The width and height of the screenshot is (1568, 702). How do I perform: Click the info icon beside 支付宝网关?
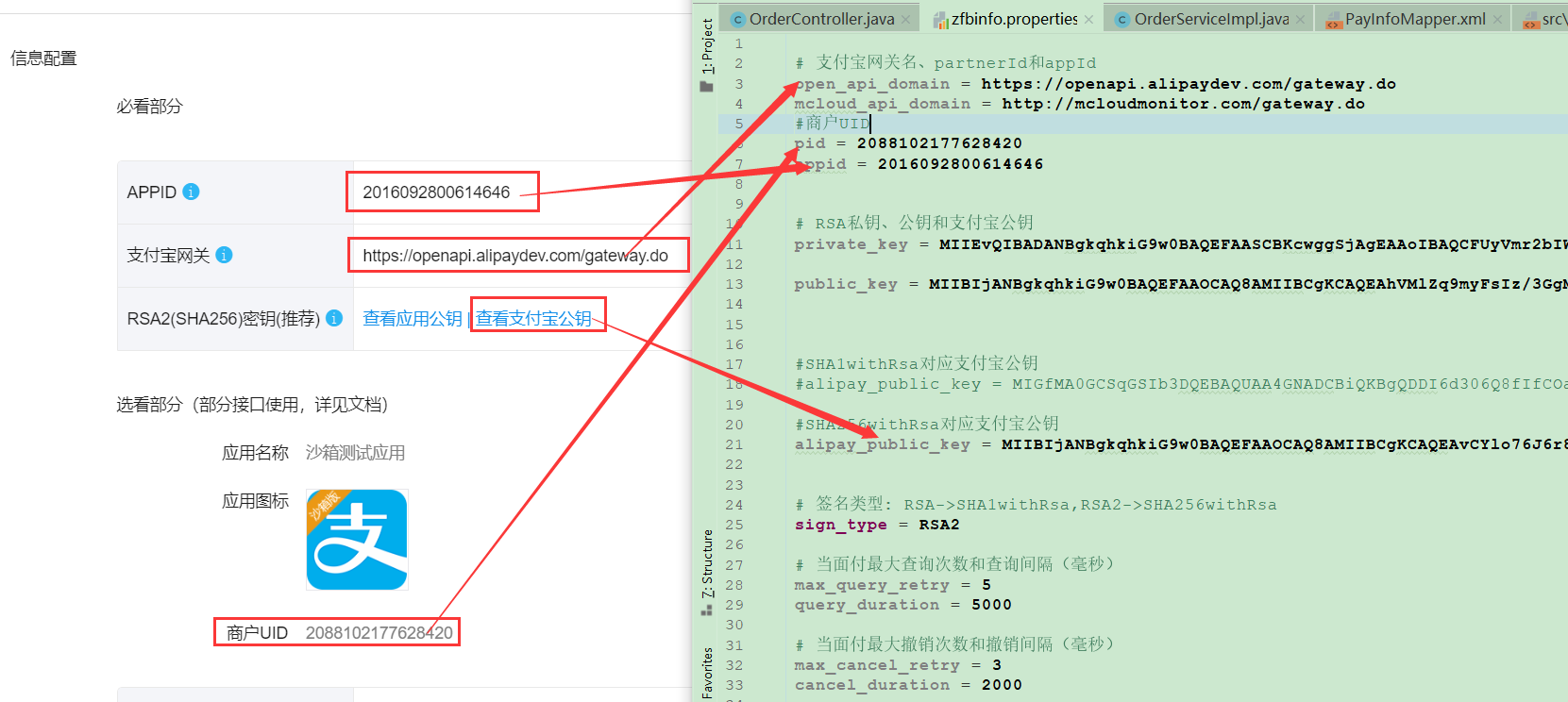pos(224,255)
